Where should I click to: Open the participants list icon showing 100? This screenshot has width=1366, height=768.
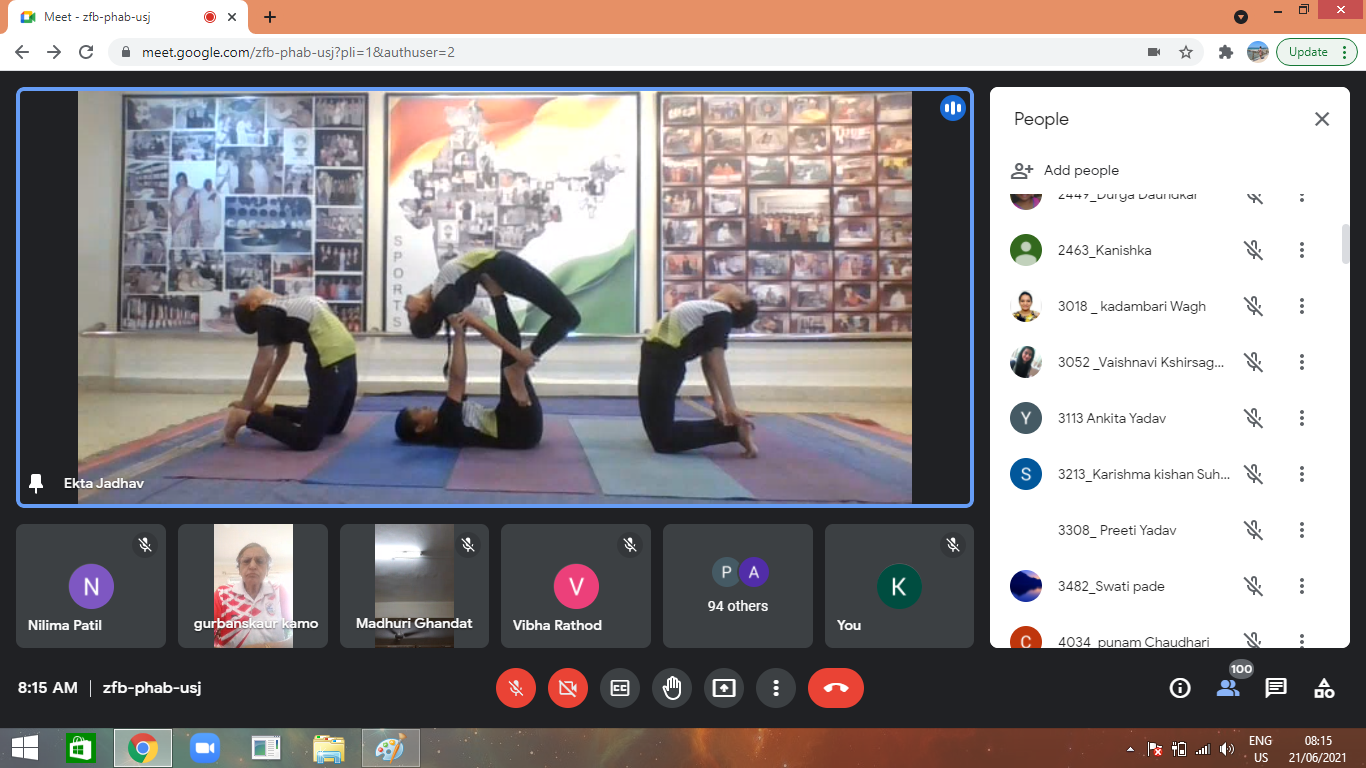1227,688
